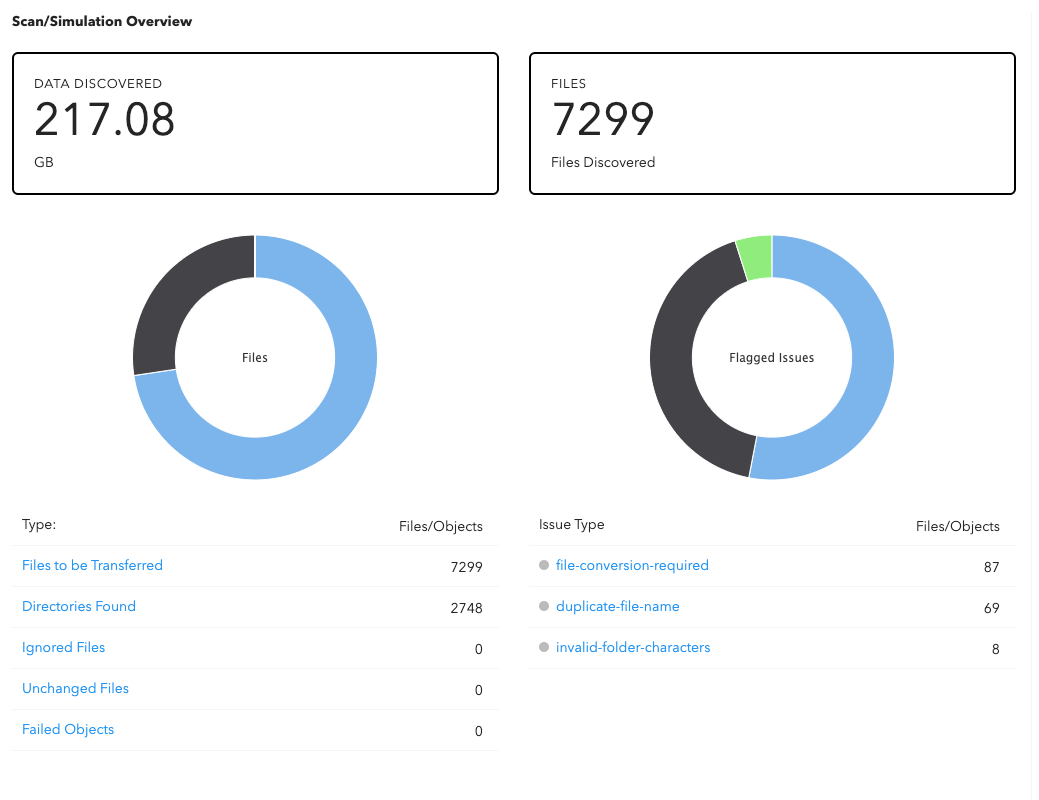Click the legend dot beside file-conversion-required

544,565
